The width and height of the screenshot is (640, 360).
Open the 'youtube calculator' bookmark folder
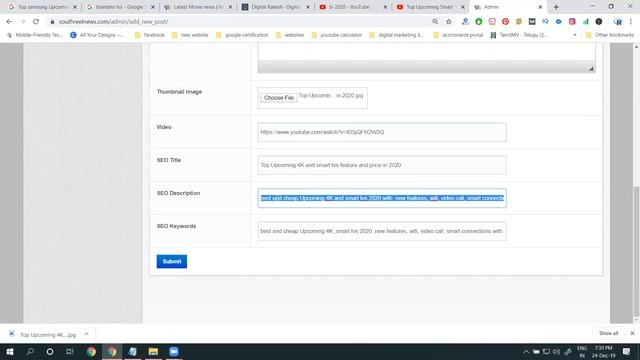click(x=337, y=35)
